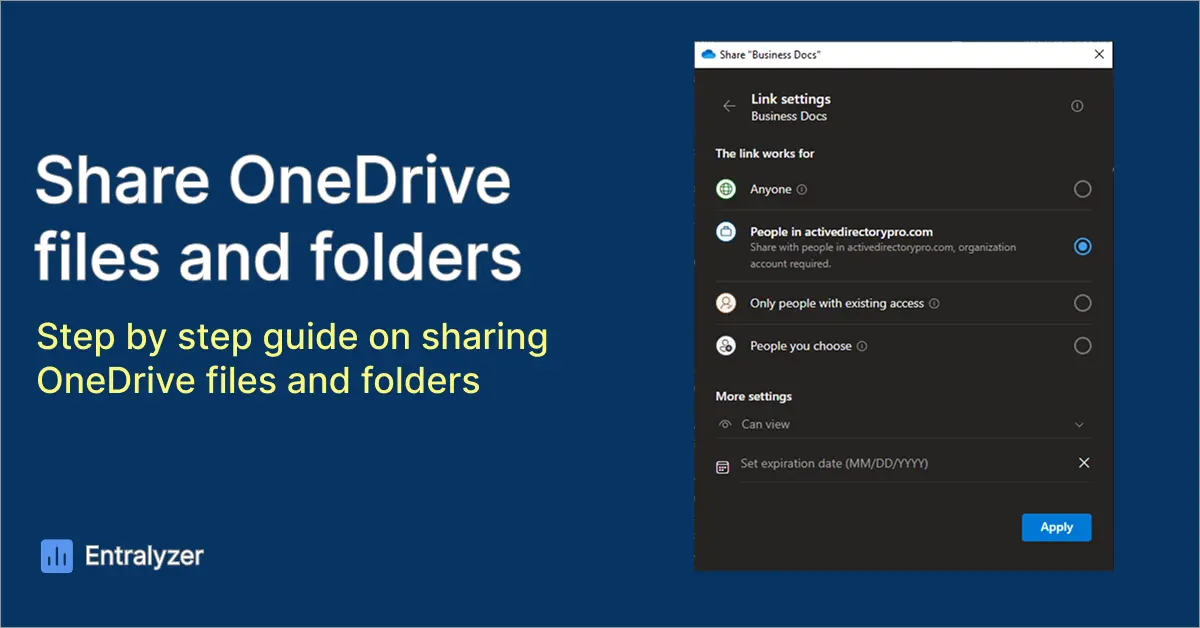The width and height of the screenshot is (1200, 628).
Task: Clear the expiration date with the X
Action: tap(1084, 463)
